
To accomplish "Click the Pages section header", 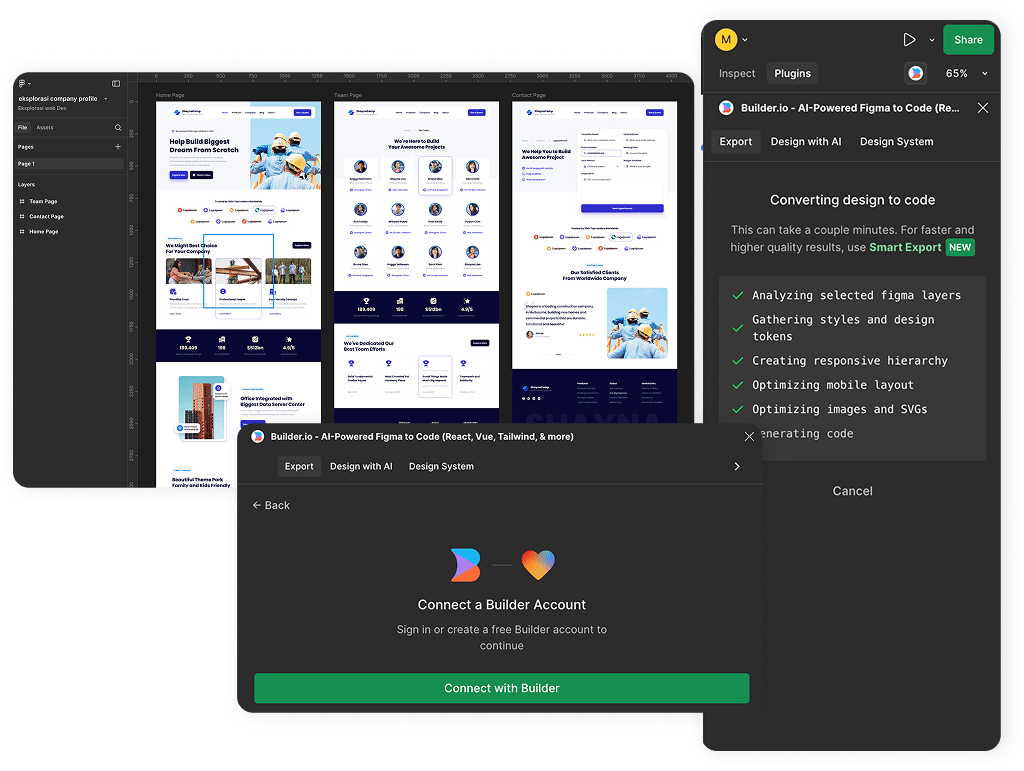I will pyautogui.click(x=25, y=147).
